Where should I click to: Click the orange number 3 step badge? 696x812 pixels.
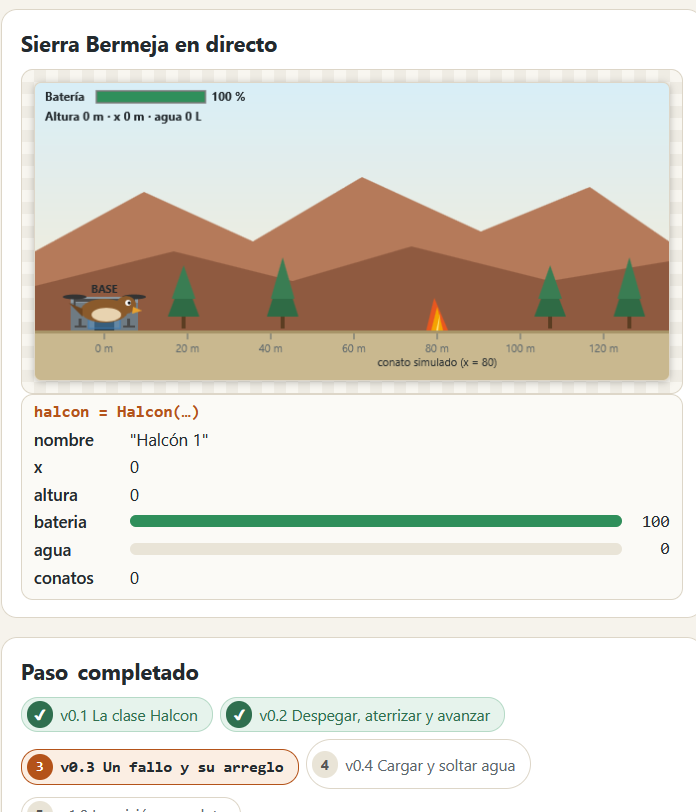40,767
